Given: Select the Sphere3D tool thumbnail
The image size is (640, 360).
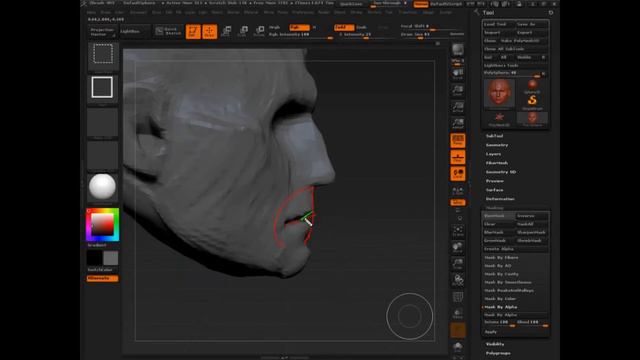Looking at the screenshot, I should (532, 86).
